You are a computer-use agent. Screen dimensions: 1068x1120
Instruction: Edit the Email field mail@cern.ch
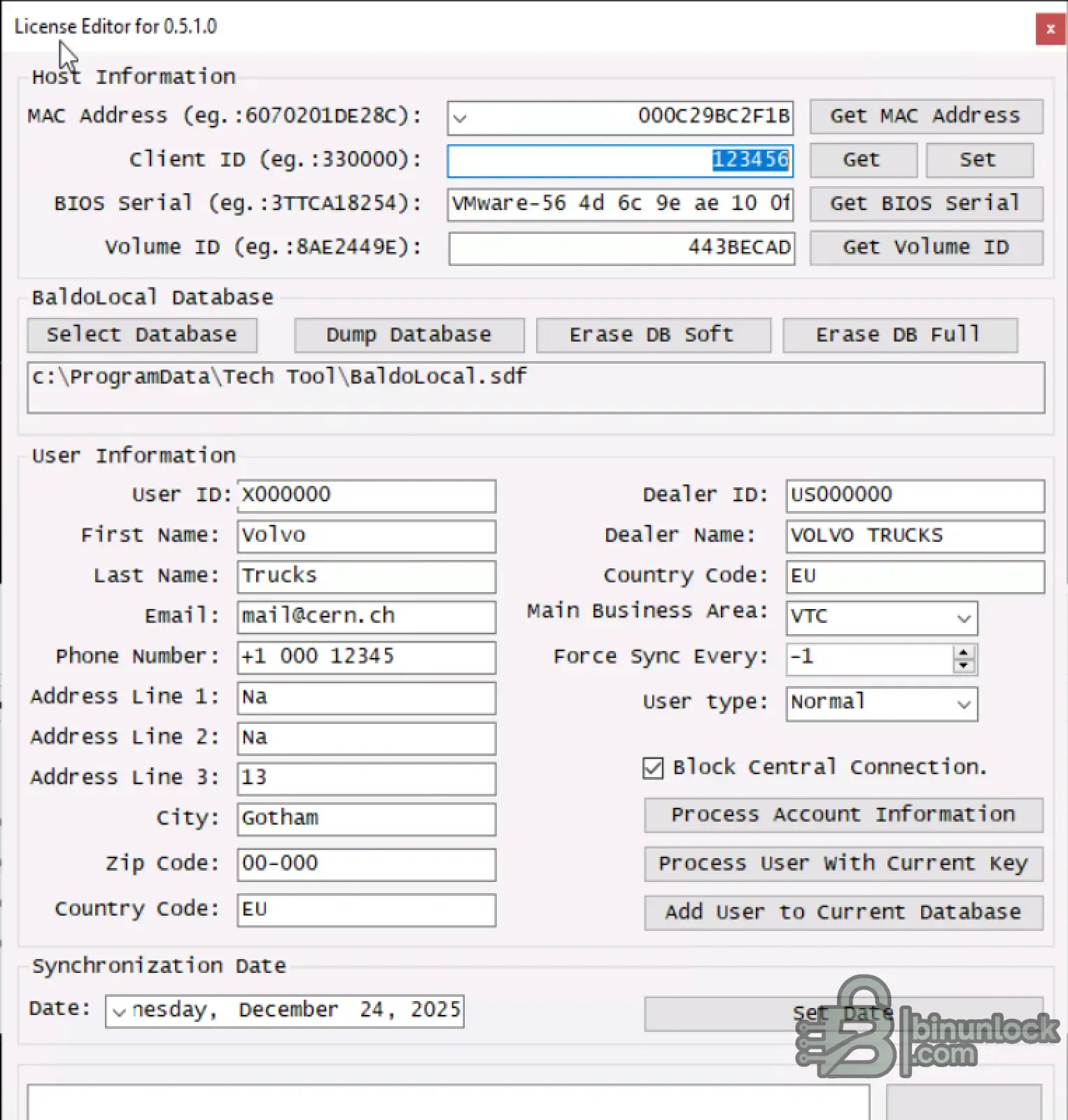[366, 617]
